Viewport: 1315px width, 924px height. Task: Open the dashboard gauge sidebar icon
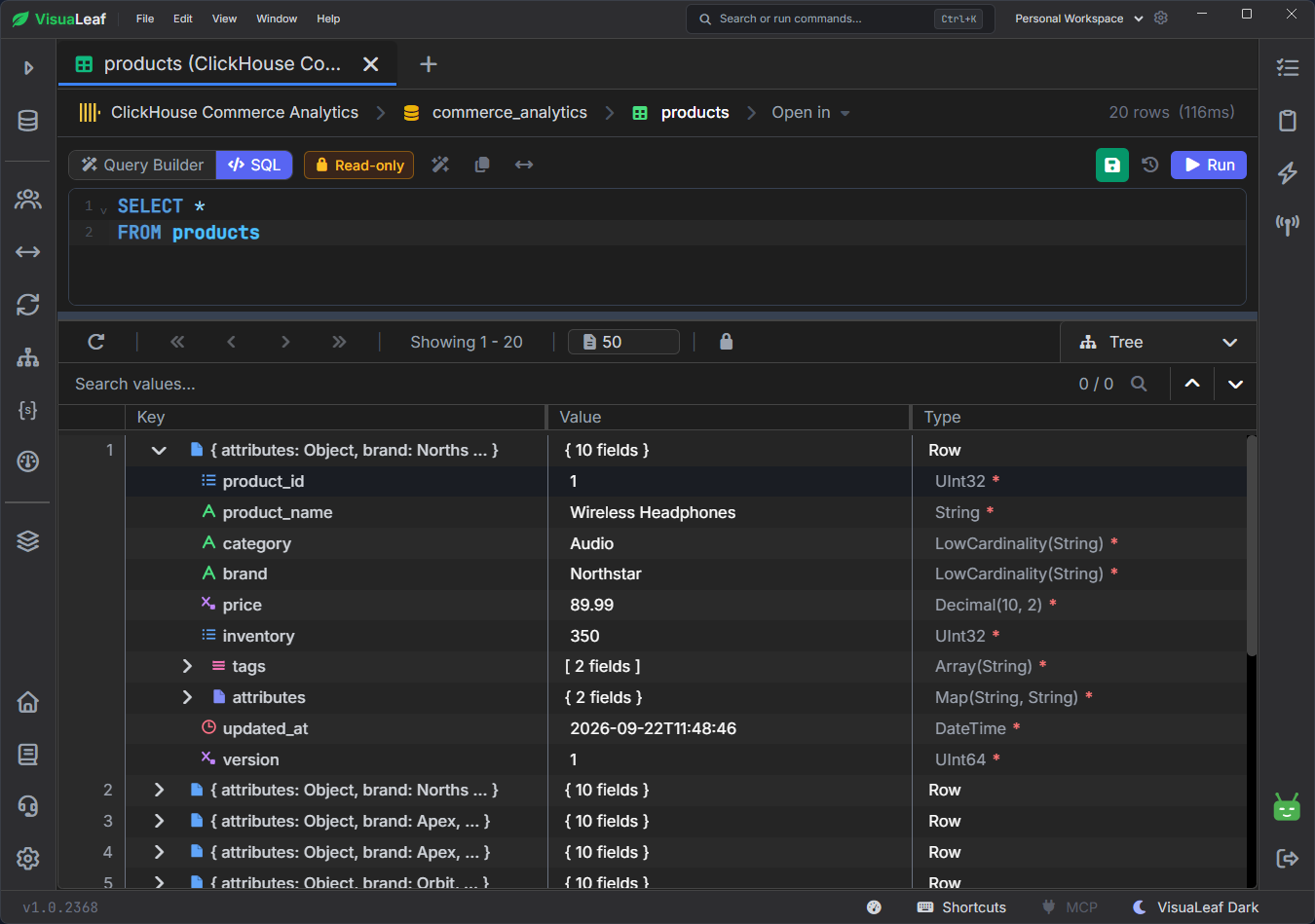point(28,462)
